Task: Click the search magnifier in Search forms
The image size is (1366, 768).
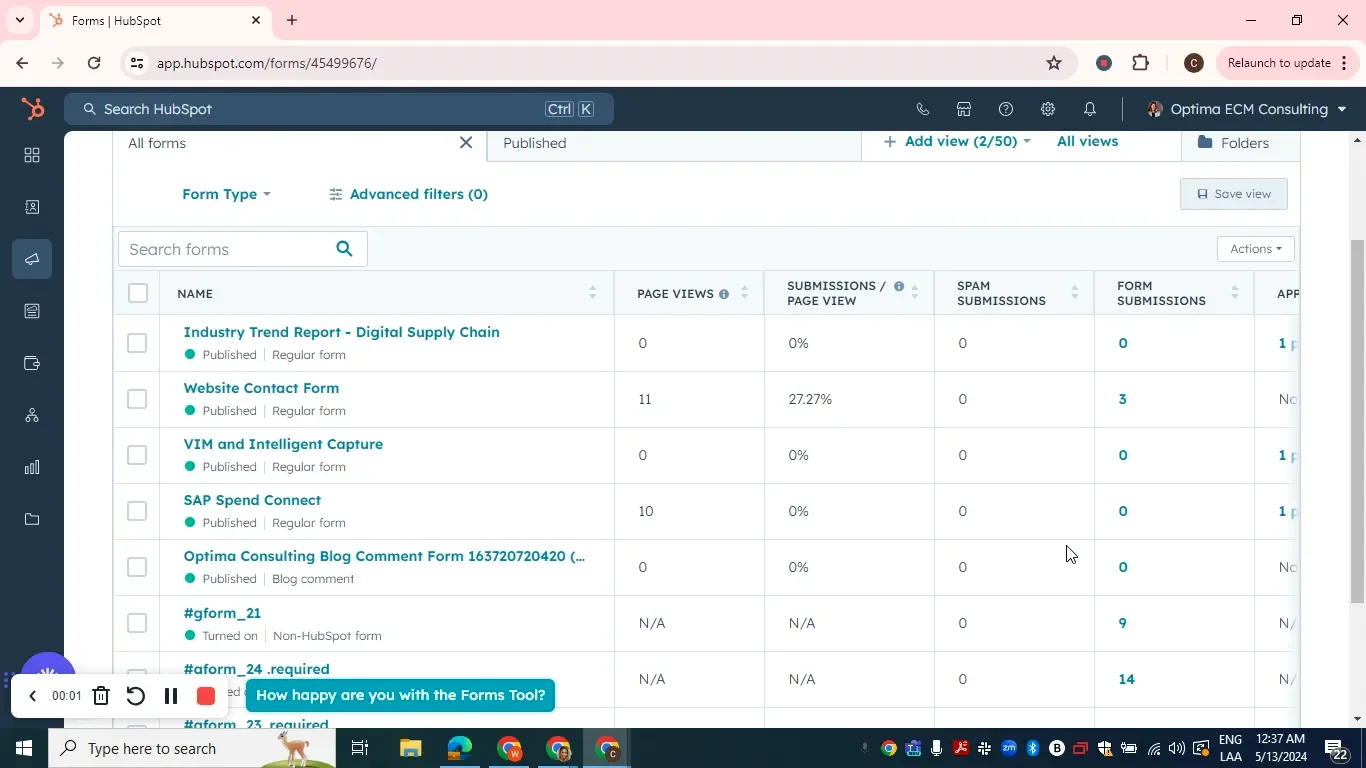Action: tap(344, 249)
